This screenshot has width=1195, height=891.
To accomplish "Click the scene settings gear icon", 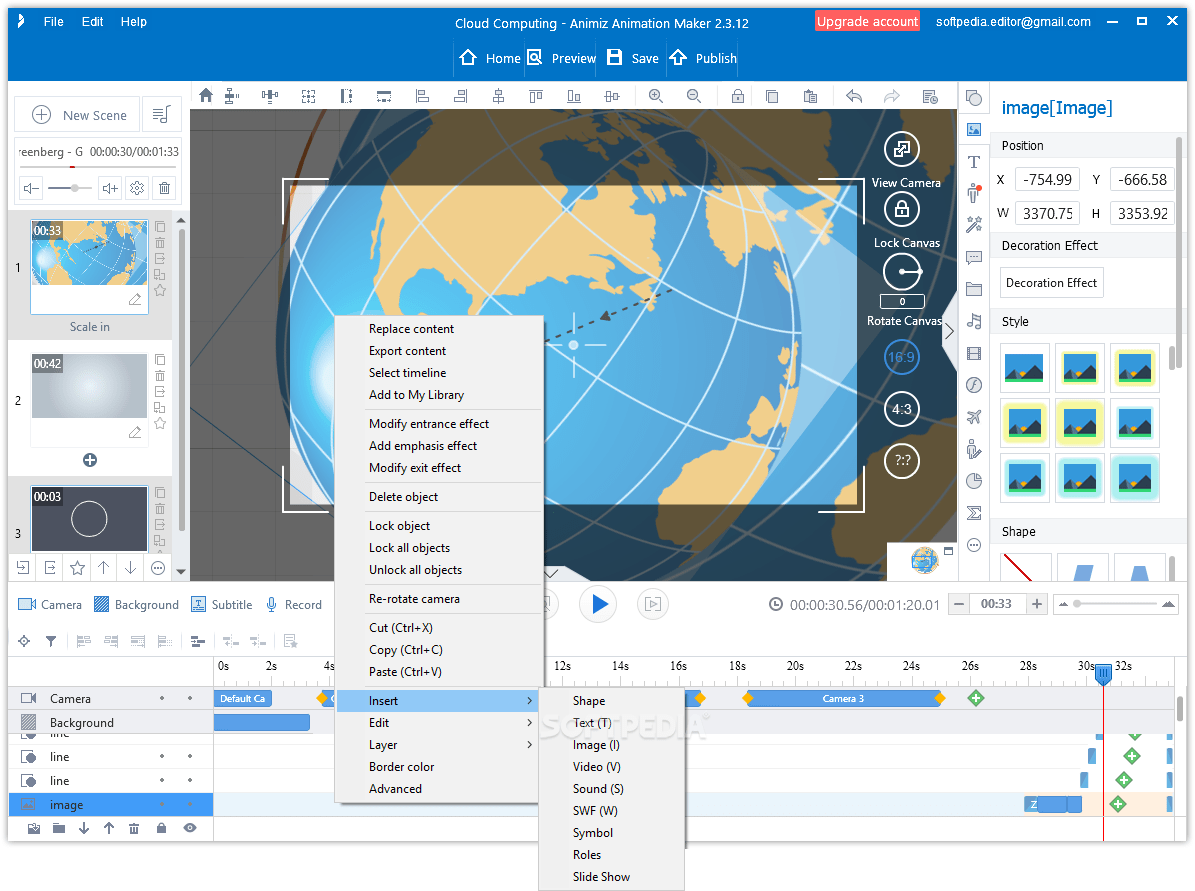I will pyautogui.click(x=137, y=188).
